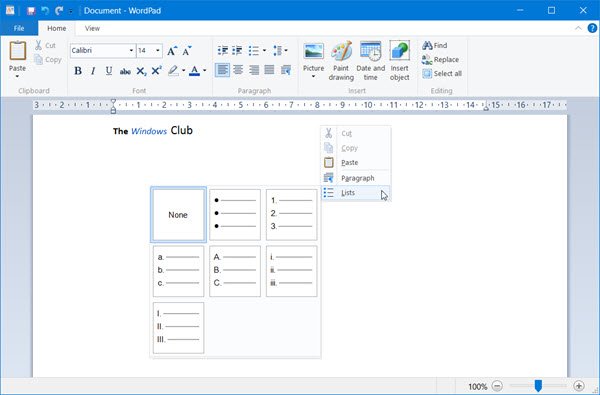Insert Date and time icon

tap(370, 51)
